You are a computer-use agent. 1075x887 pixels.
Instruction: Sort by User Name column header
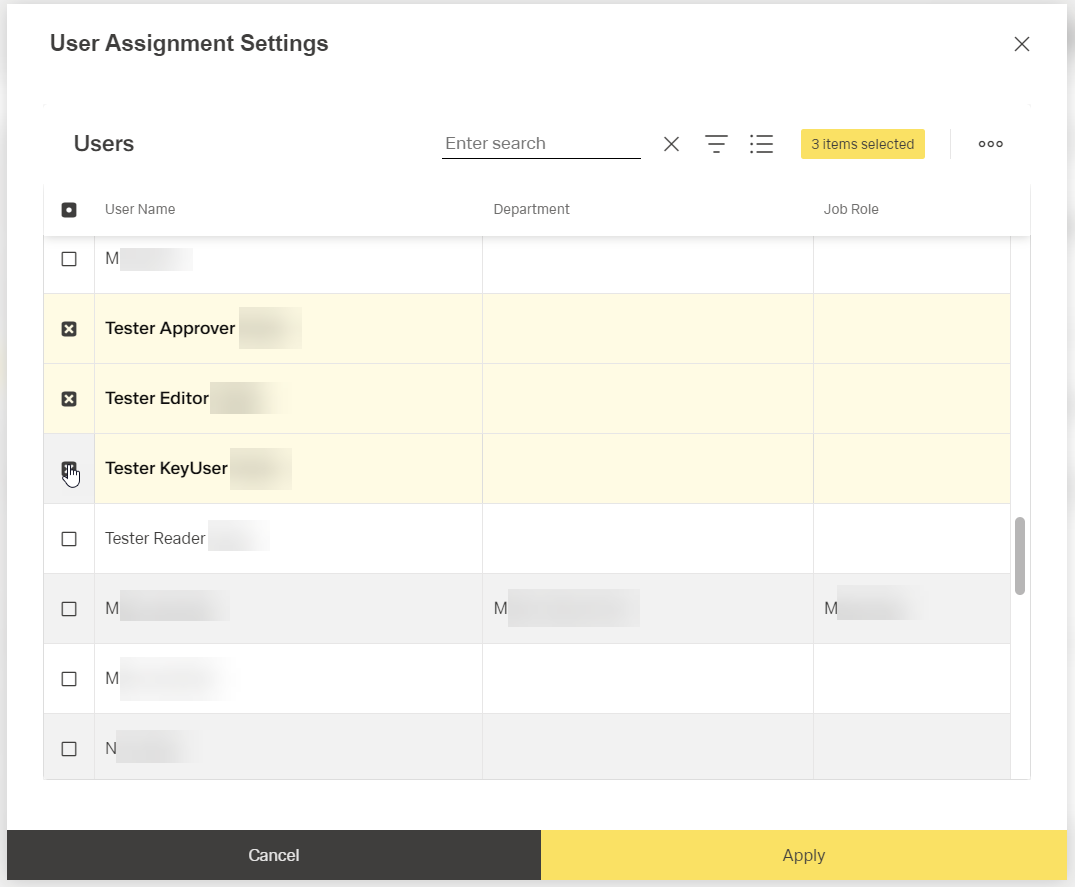(140, 210)
